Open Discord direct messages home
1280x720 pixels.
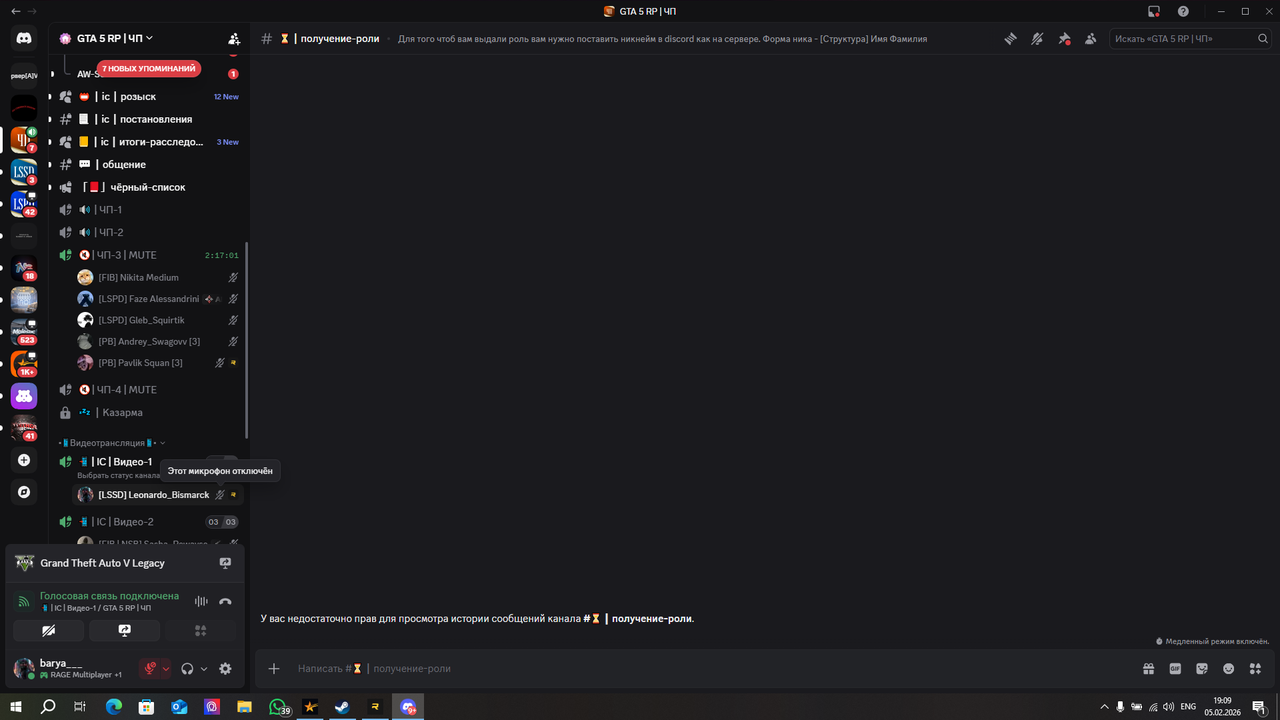[24, 39]
